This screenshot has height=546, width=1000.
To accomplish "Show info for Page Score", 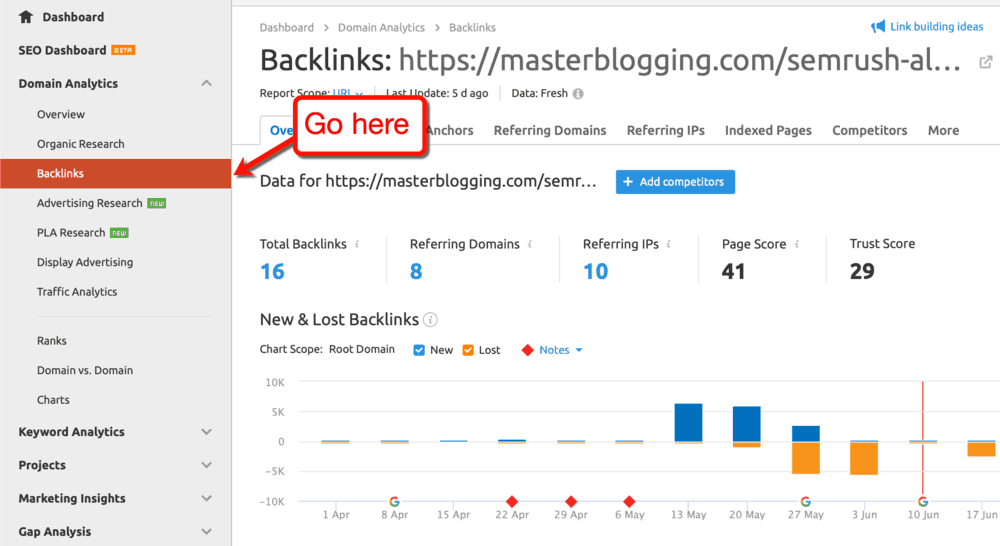I will (797, 244).
